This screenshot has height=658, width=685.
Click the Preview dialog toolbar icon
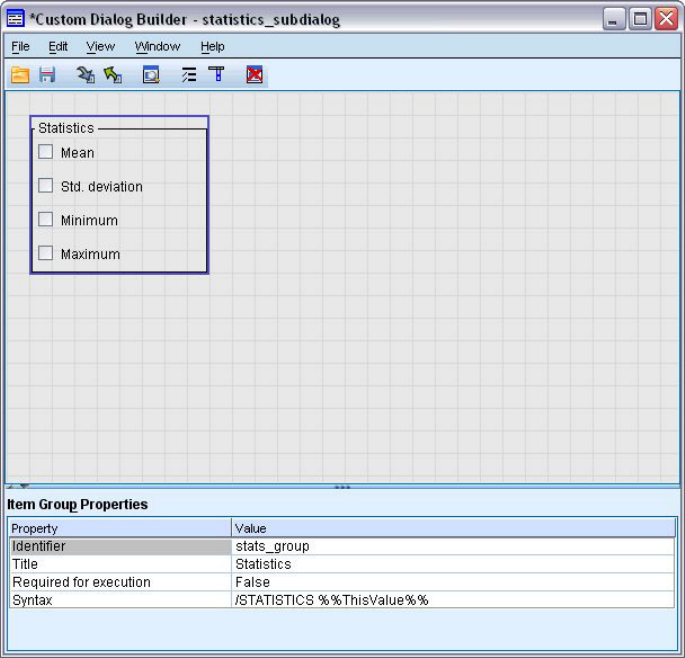tap(151, 75)
